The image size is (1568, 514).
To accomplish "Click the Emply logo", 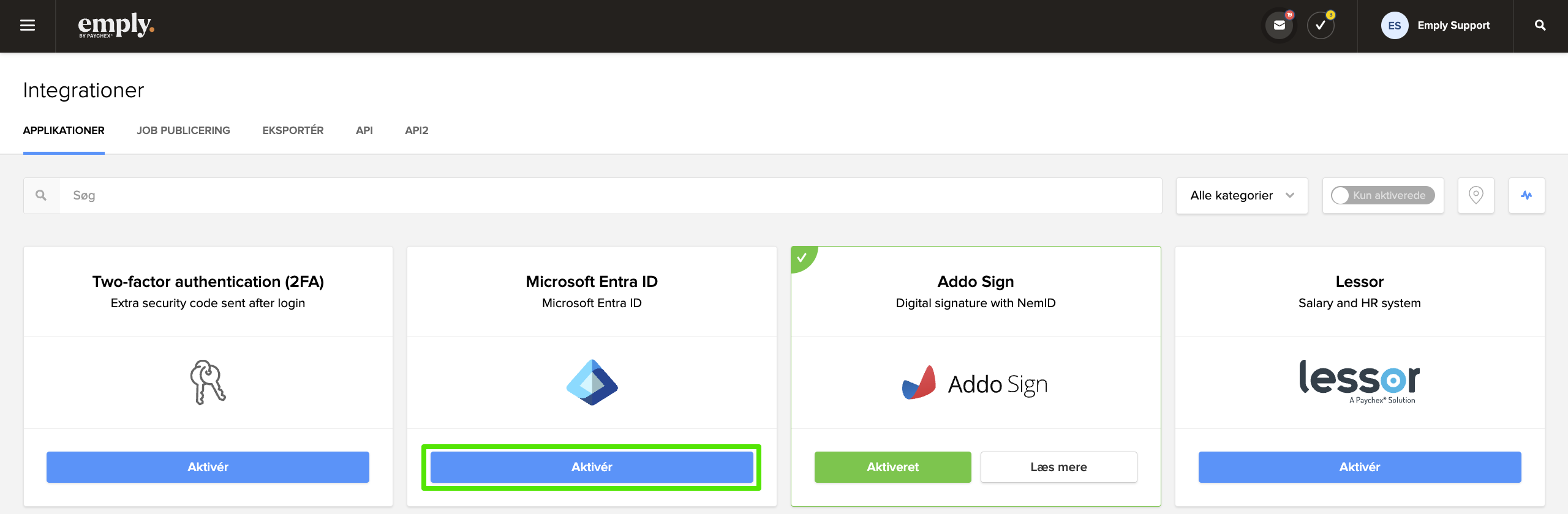I will (116, 26).
